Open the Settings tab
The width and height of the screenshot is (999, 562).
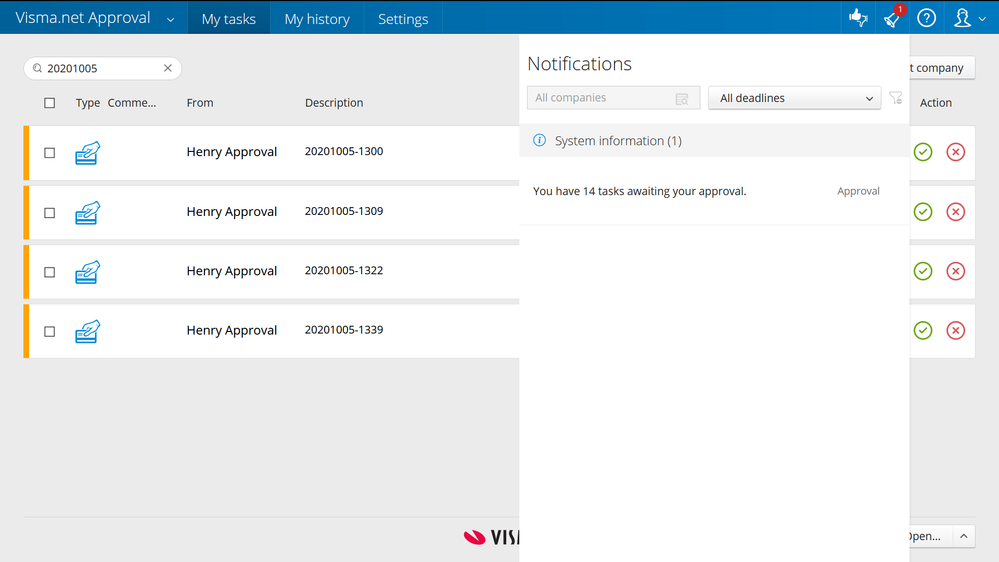(403, 19)
